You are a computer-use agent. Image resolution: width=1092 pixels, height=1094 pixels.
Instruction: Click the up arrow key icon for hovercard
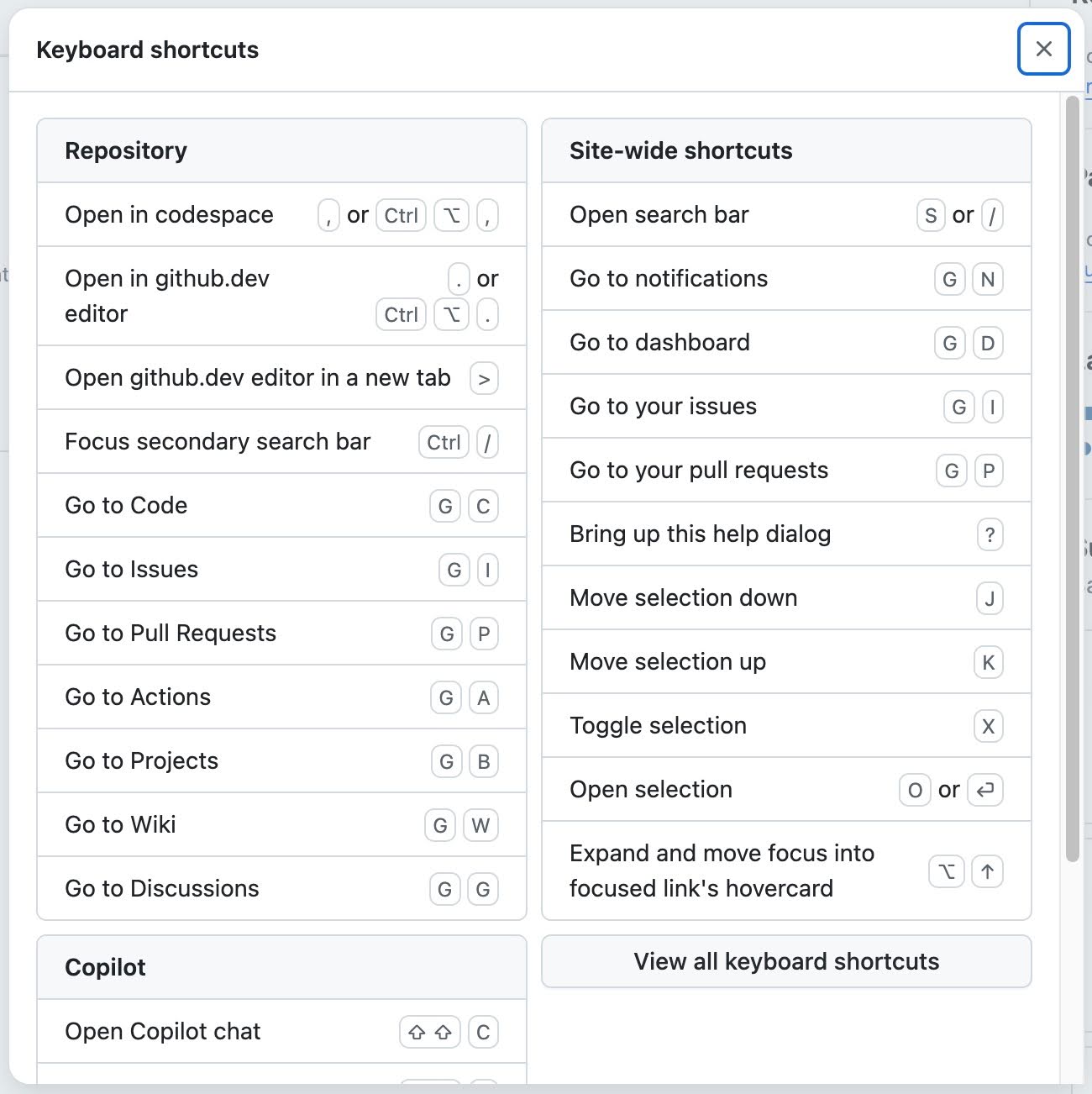click(x=988, y=871)
